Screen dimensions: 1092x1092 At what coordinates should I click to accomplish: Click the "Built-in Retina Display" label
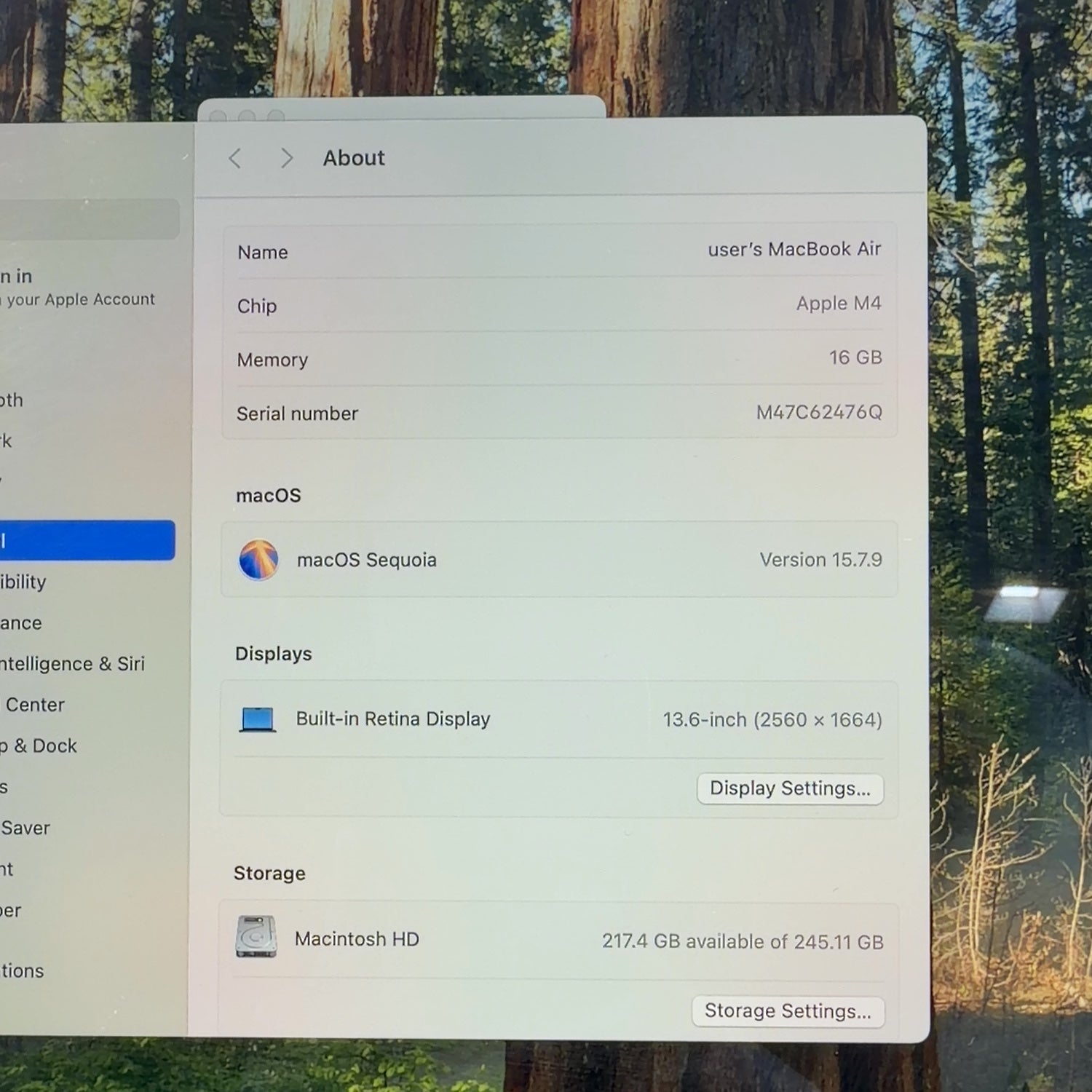pos(393,719)
